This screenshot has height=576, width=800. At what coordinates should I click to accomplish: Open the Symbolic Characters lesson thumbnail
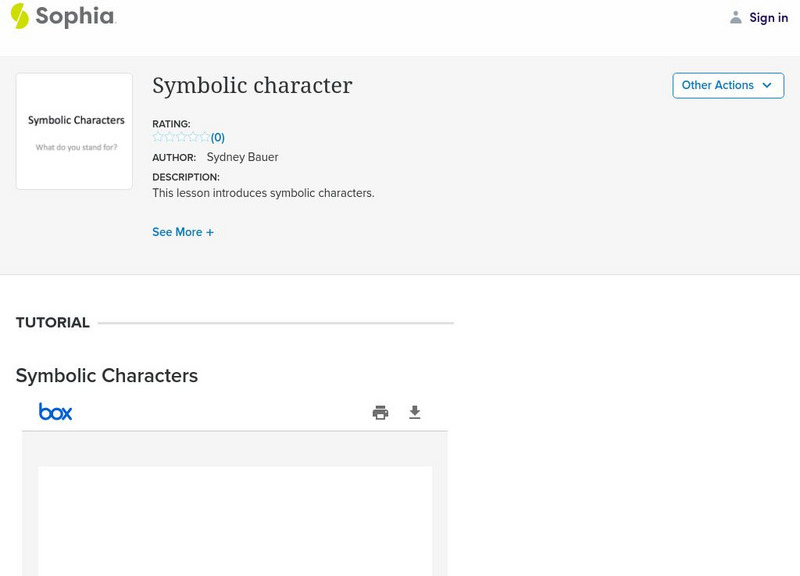75,131
